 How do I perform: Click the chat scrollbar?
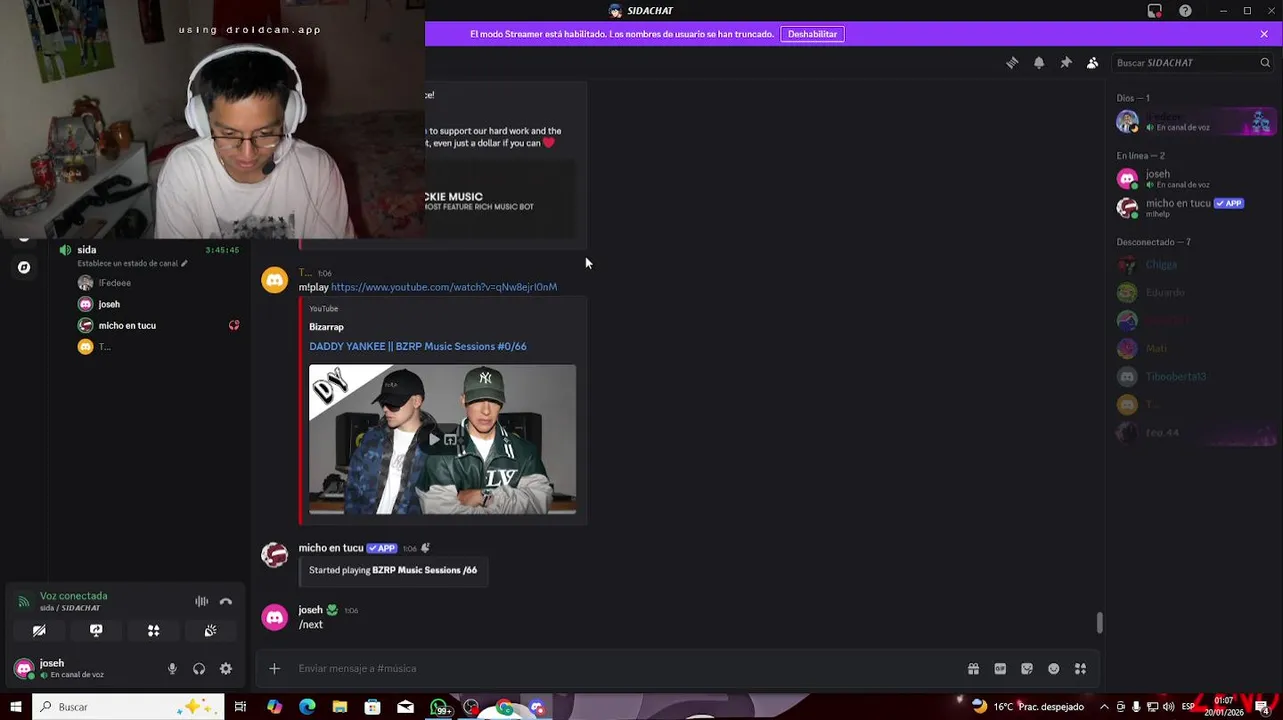(x=1100, y=622)
